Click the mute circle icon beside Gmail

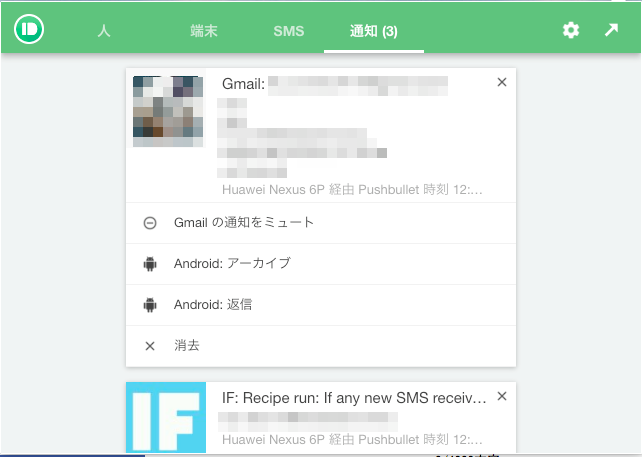[x=150, y=223]
